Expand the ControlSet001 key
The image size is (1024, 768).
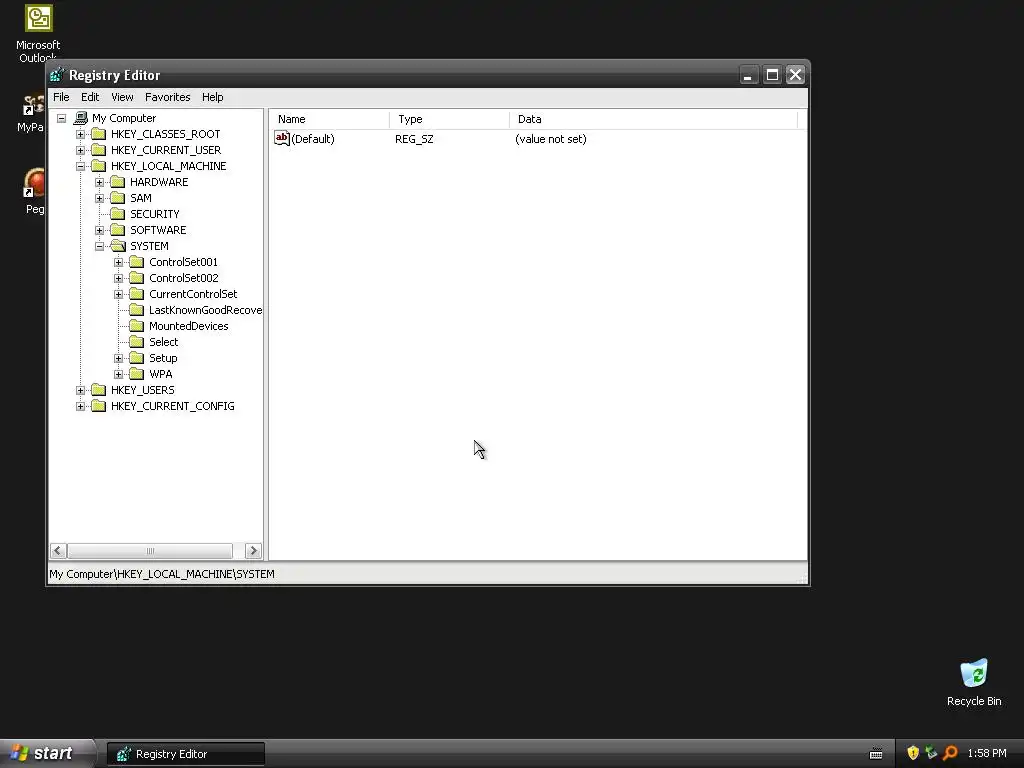click(118, 262)
